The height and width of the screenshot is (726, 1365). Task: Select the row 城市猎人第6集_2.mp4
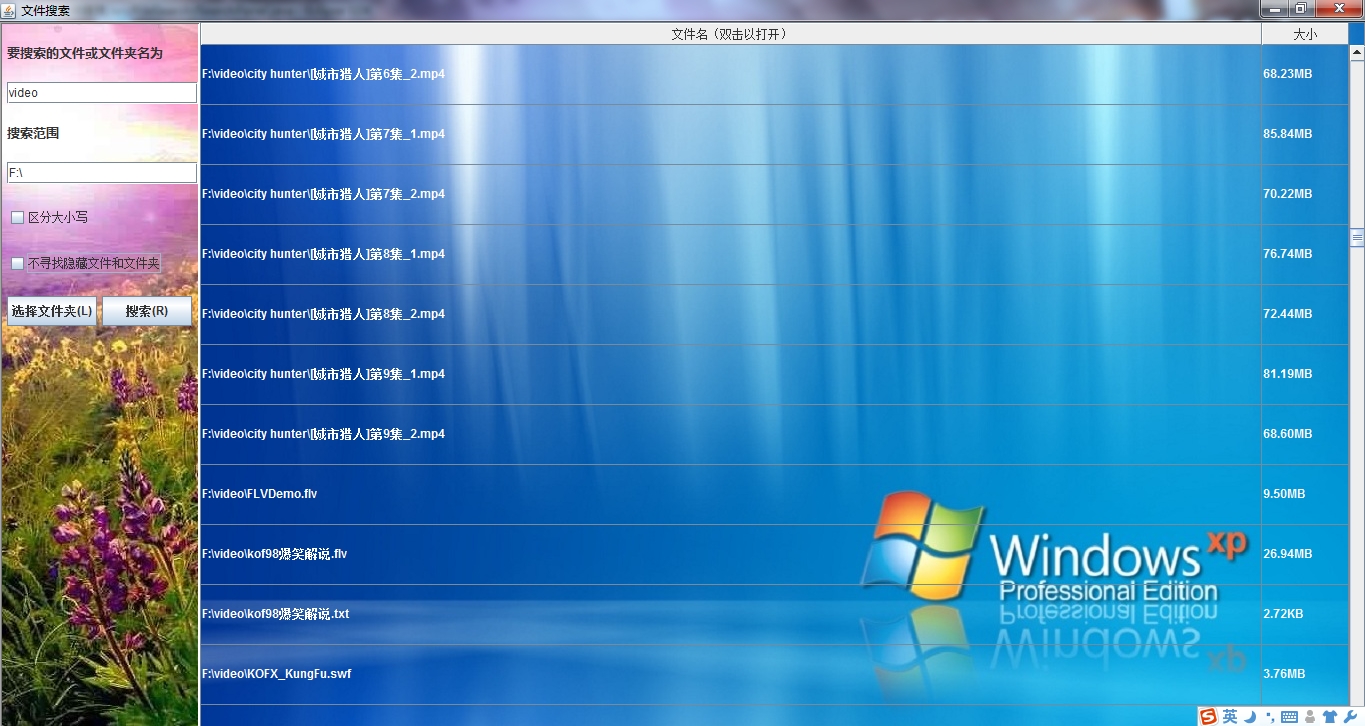731,75
